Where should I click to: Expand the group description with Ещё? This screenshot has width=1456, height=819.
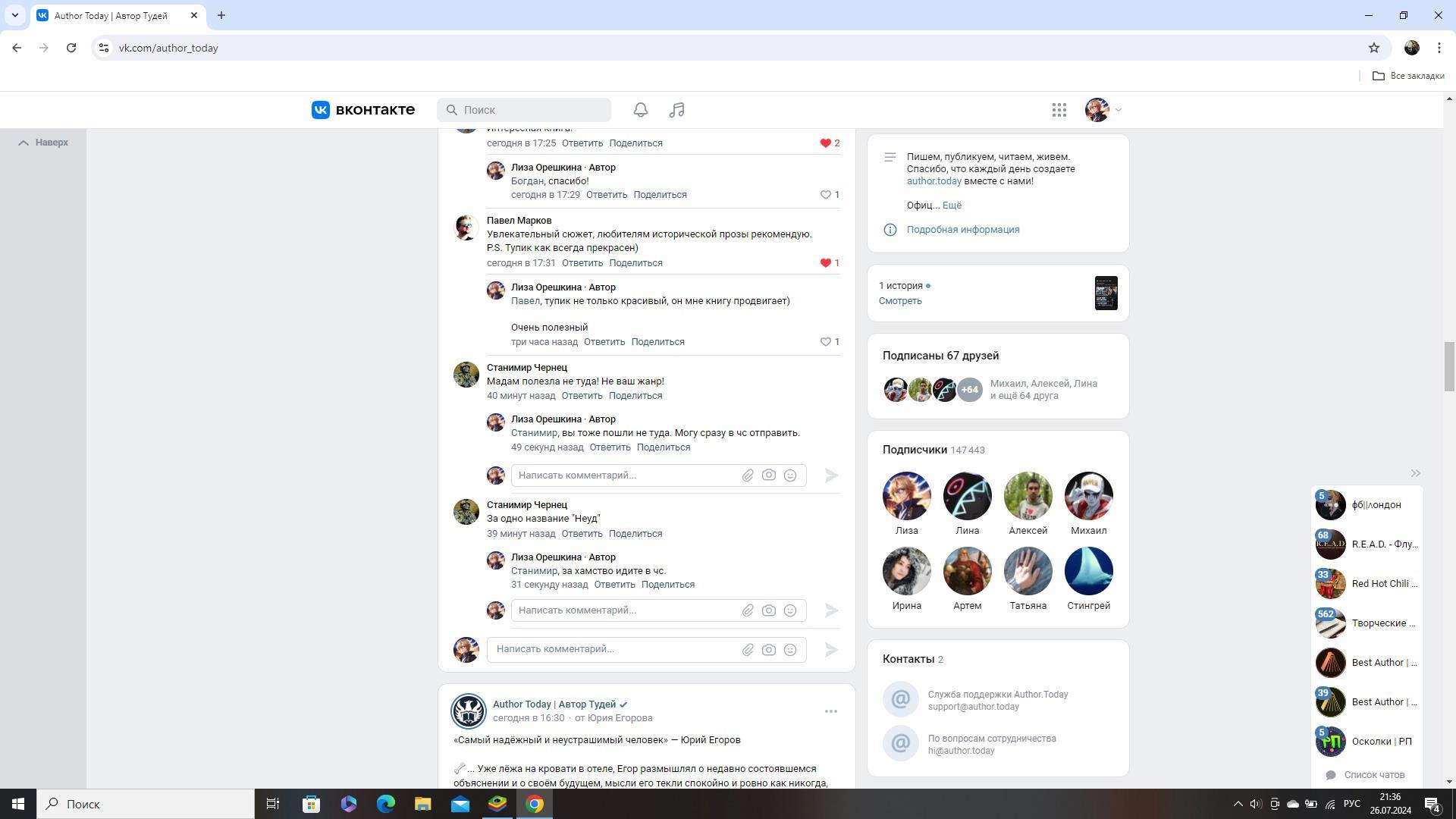tap(952, 206)
